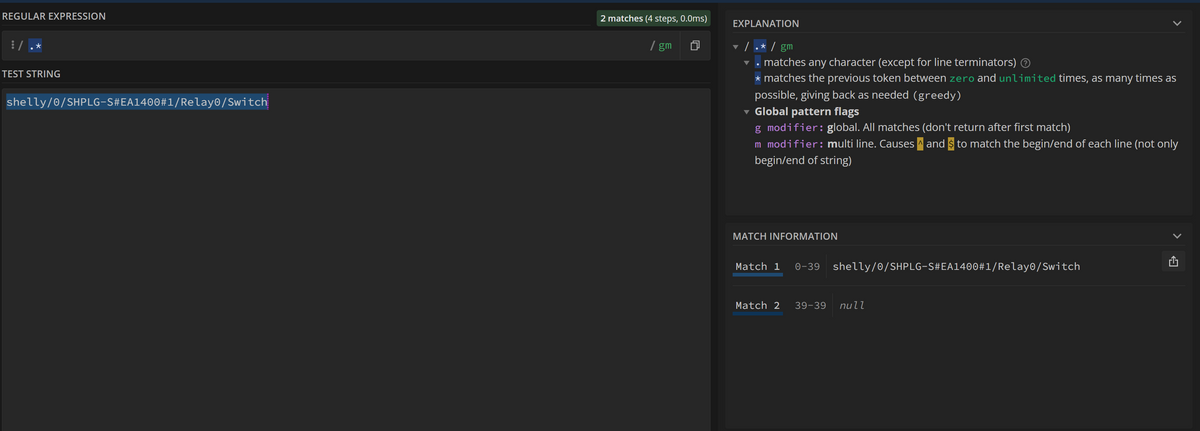Click the null result of Match 2
1200x431 pixels.
(852, 306)
